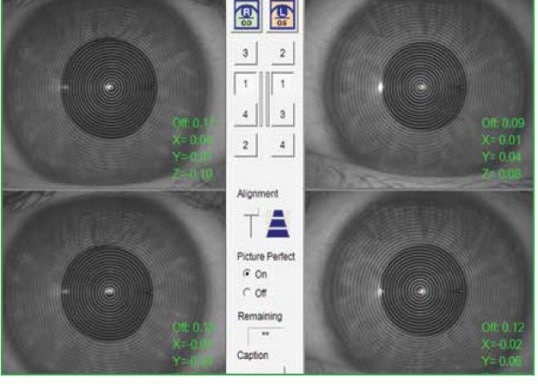Click button 4 at bottom of OS column
The height and width of the screenshot is (384, 538).
pyautogui.click(x=283, y=145)
